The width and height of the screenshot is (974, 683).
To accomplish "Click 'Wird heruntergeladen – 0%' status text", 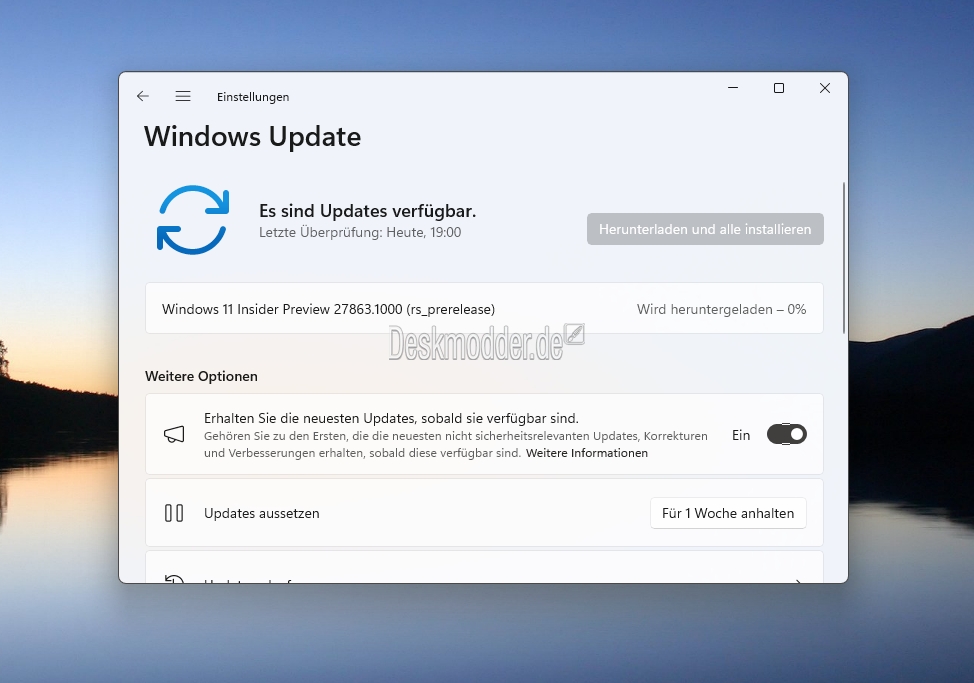I will click(x=721, y=309).
